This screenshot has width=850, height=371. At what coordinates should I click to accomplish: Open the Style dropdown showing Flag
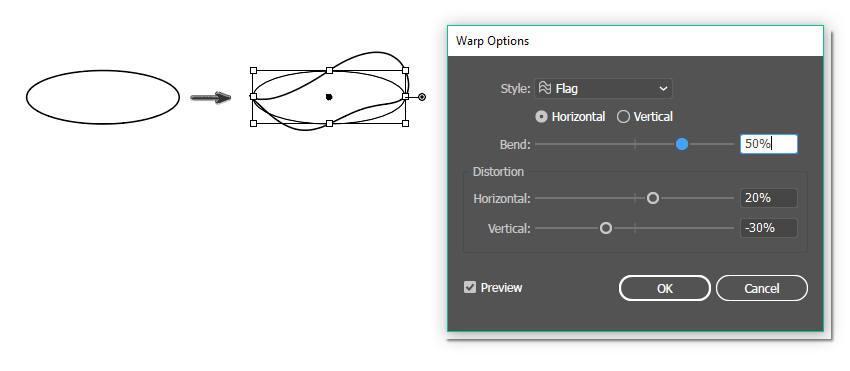603,88
